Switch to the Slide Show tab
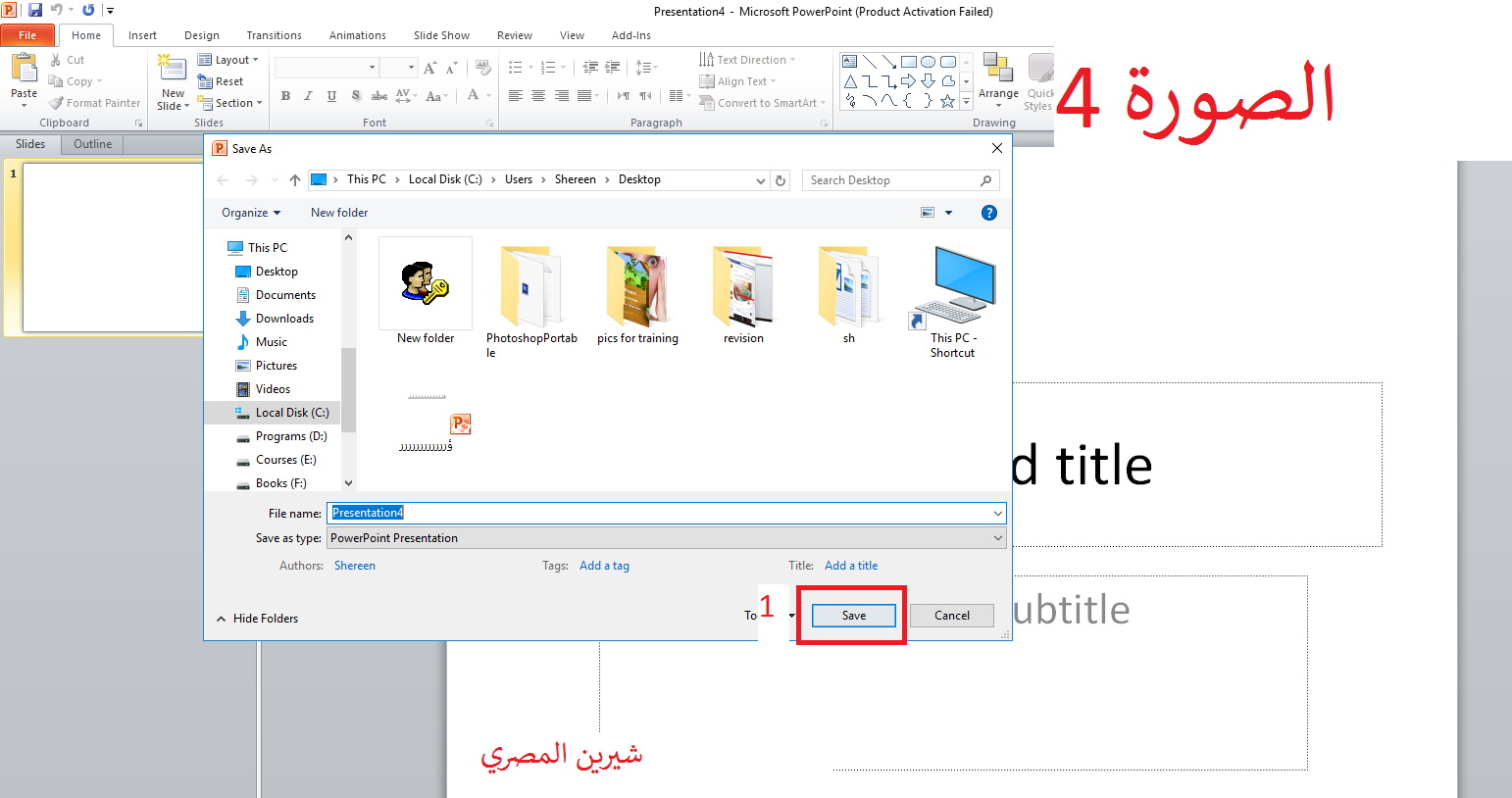Image resolution: width=1512 pixels, height=798 pixels. tap(441, 35)
